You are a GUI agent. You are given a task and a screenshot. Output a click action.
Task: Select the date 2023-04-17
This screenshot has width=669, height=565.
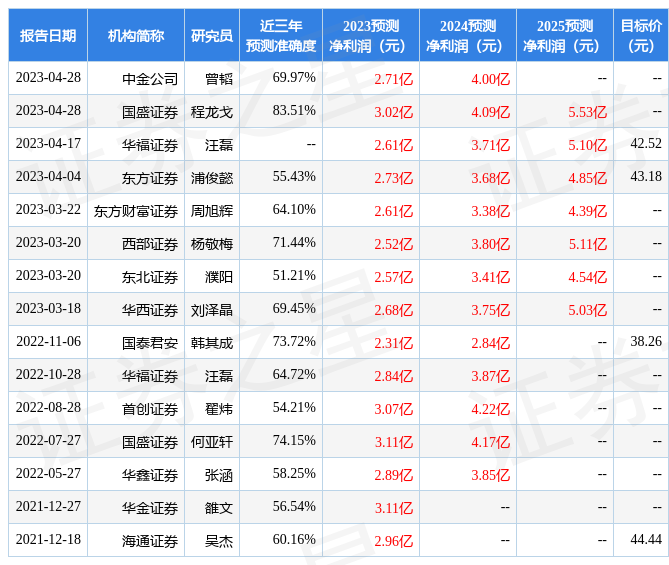point(48,143)
